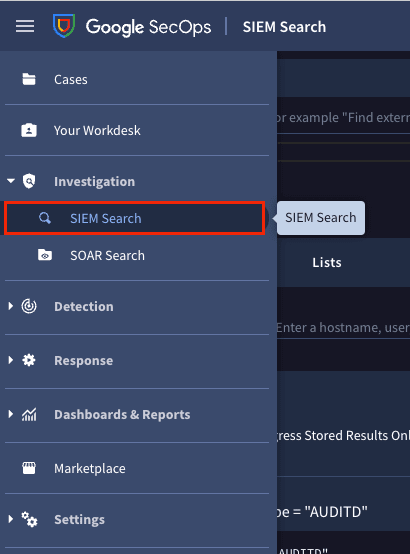The height and width of the screenshot is (554, 410).
Task: Click the query text ending = "AUDITD"
Action: 322,512
